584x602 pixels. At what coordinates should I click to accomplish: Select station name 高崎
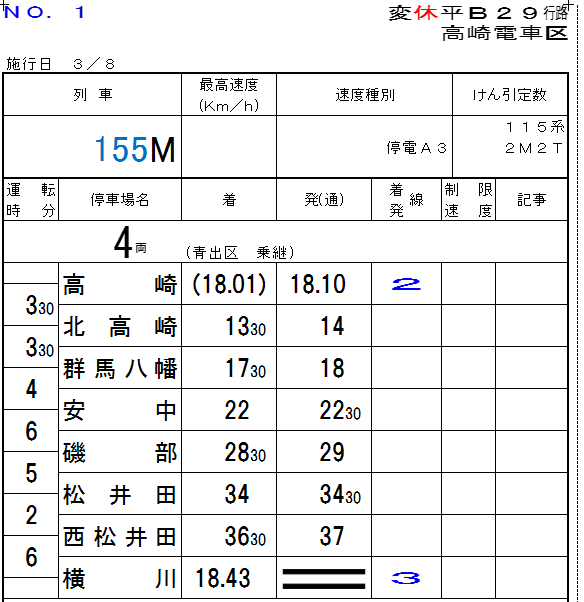tap(120, 284)
